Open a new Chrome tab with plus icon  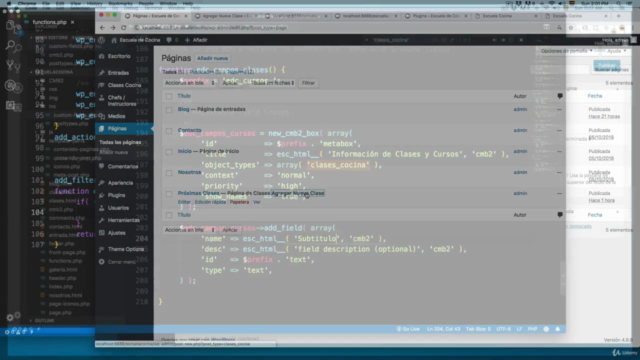(619, 16)
